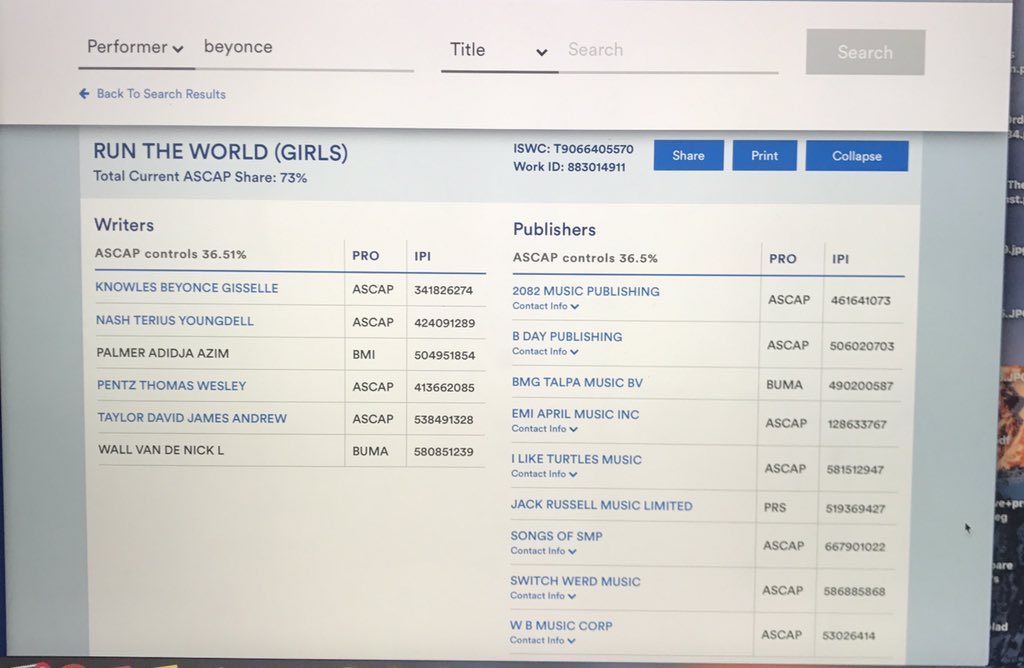
Task: Click IPI 53026414 for W B Music Corp
Action: click(848, 635)
